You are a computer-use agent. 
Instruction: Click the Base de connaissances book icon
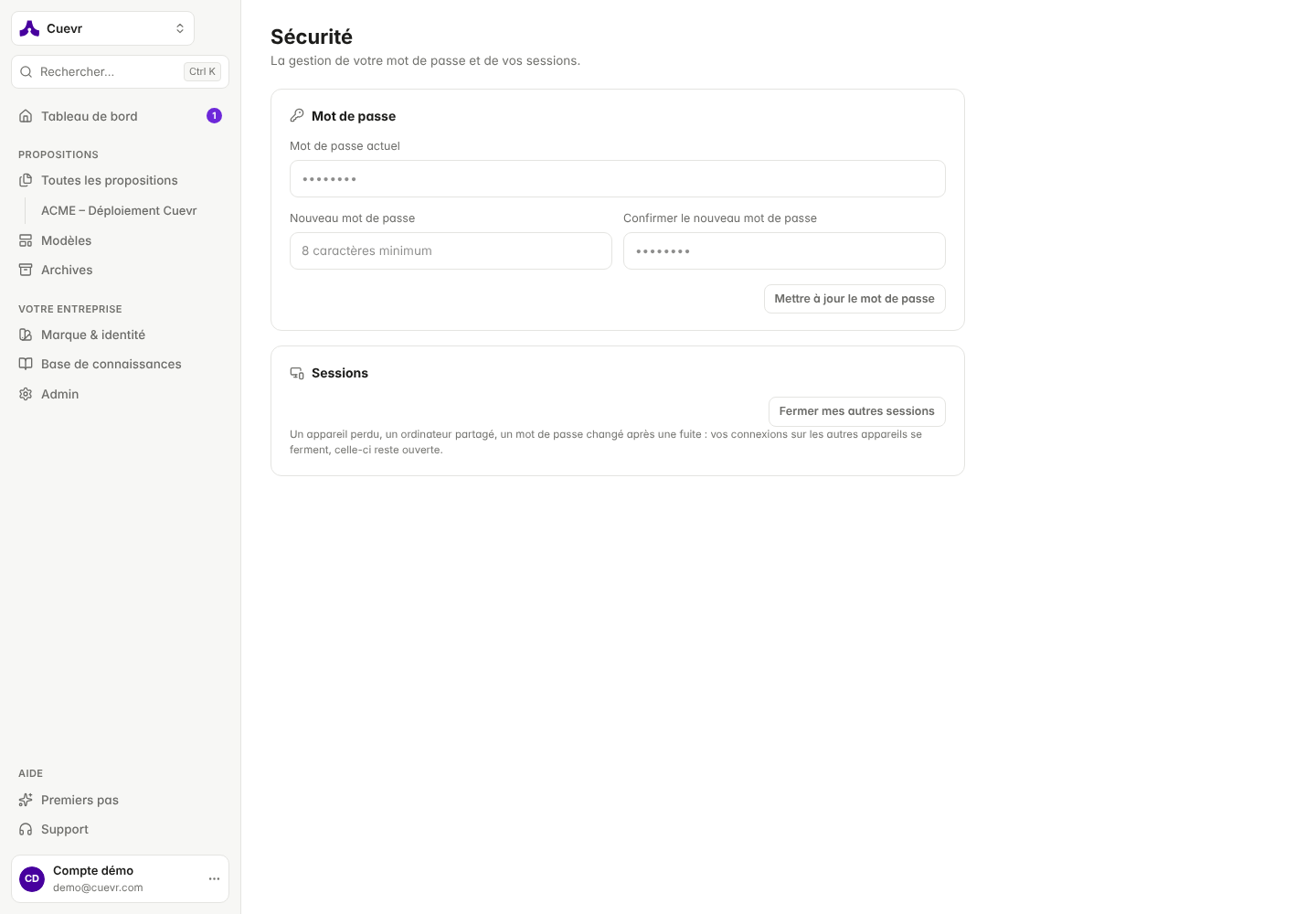point(26,364)
